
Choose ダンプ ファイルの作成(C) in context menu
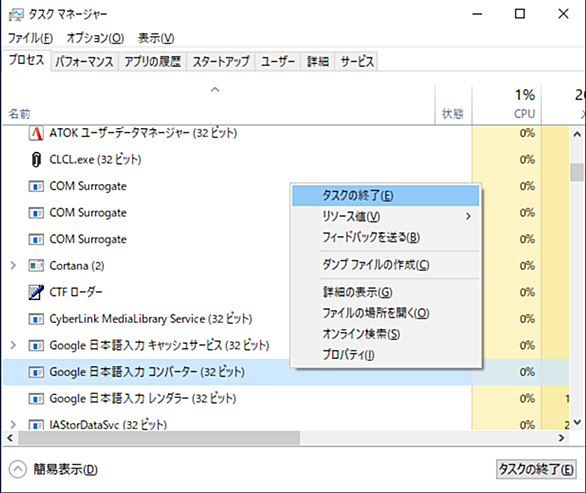coord(386,265)
